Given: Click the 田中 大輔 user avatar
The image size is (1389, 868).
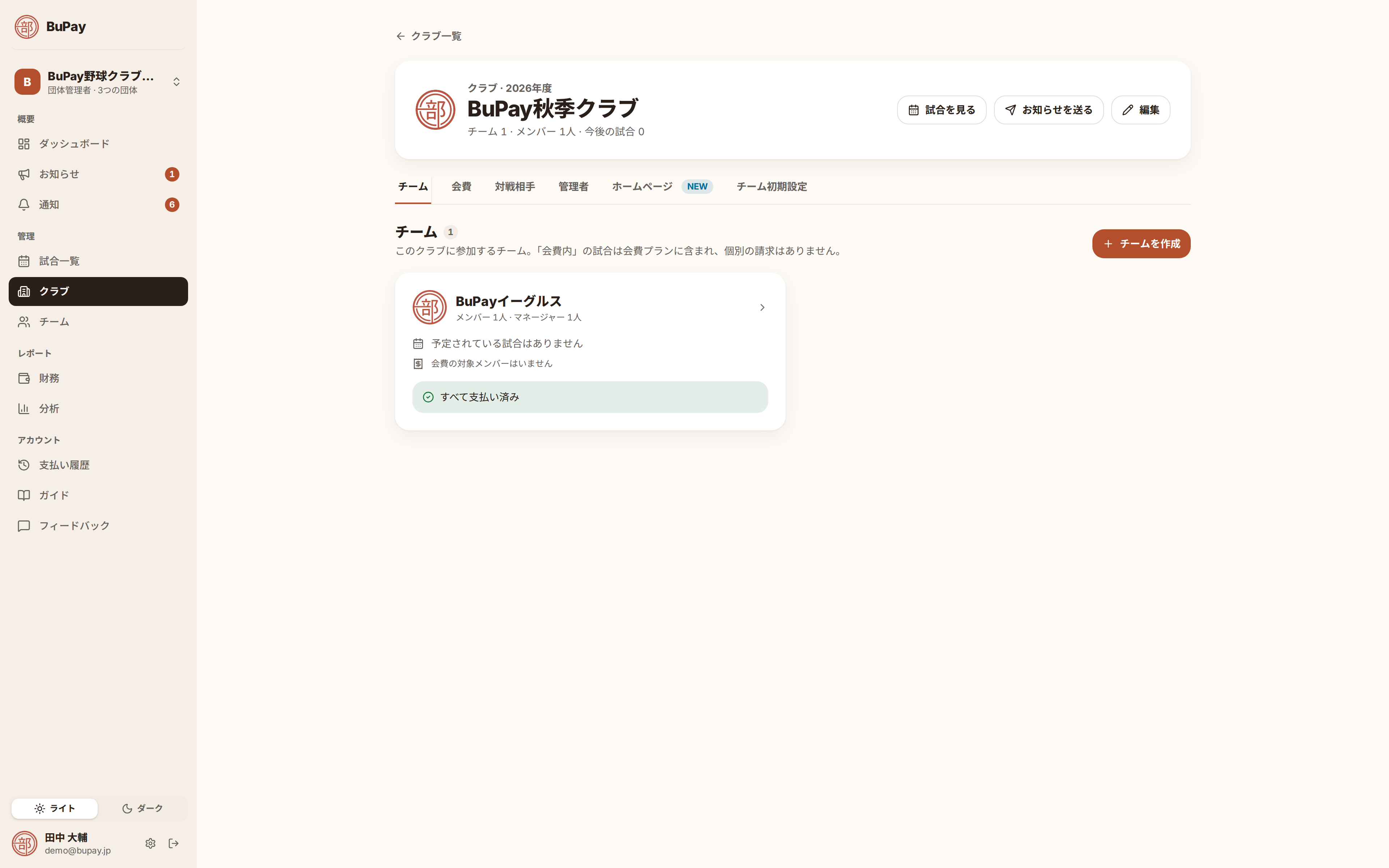Looking at the screenshot, I should pos(25,843).
